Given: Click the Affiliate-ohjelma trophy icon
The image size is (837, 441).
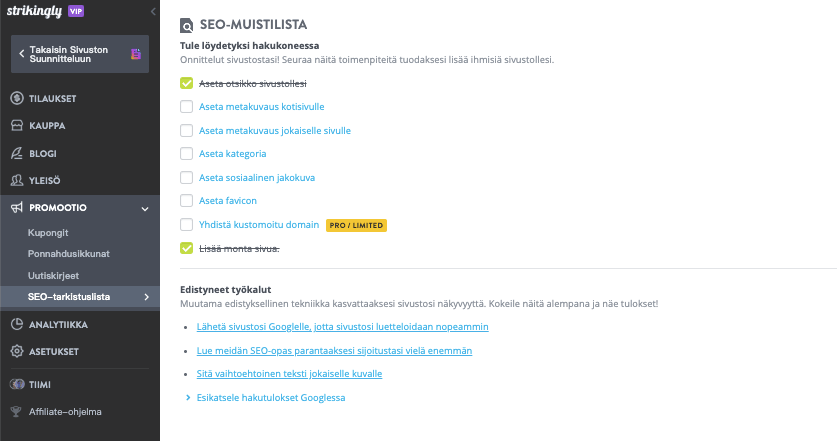Looking at the screenshot, I should pos(17,412).
